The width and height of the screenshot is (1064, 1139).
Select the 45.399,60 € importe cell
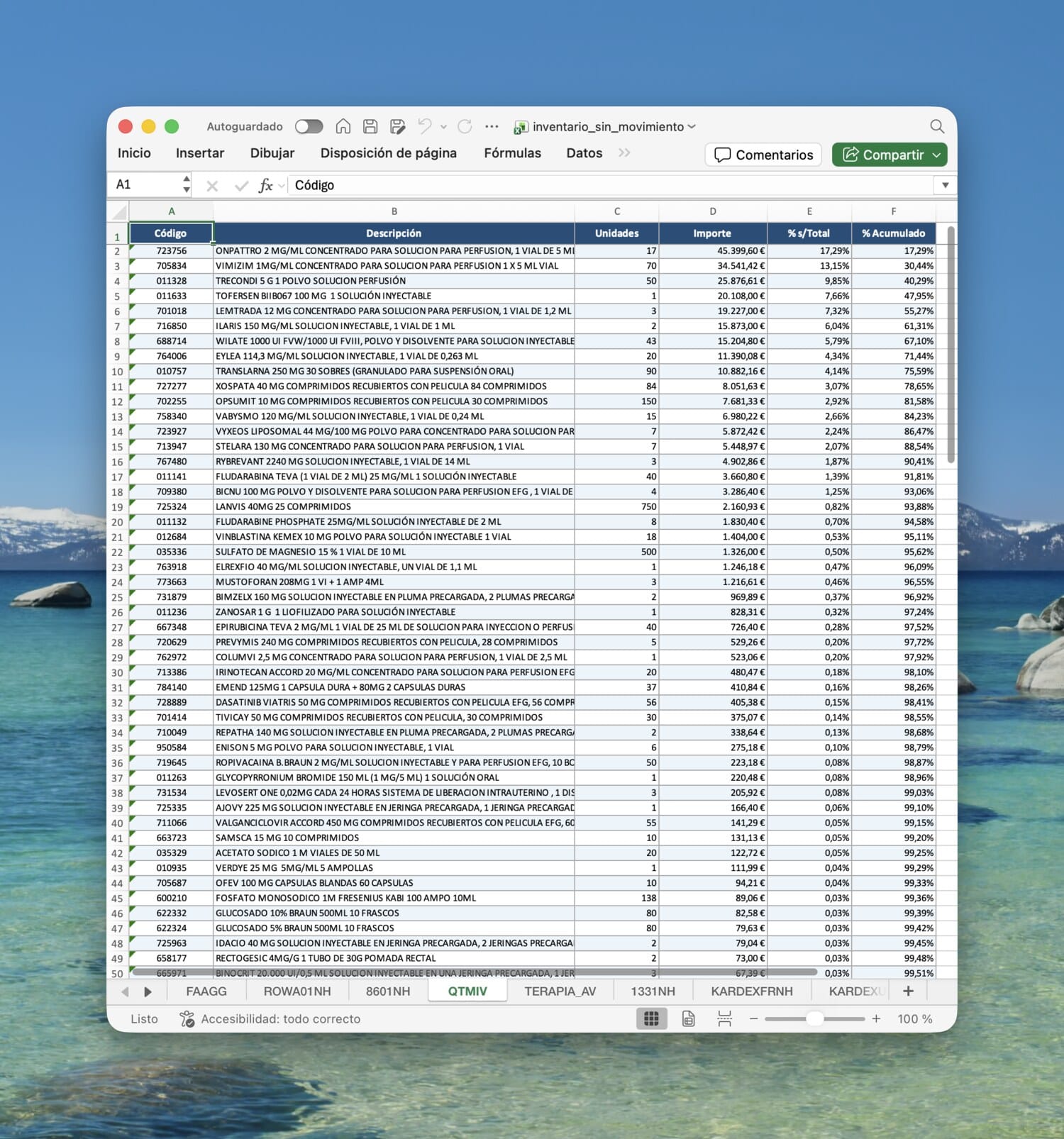(x=713, y=251)
